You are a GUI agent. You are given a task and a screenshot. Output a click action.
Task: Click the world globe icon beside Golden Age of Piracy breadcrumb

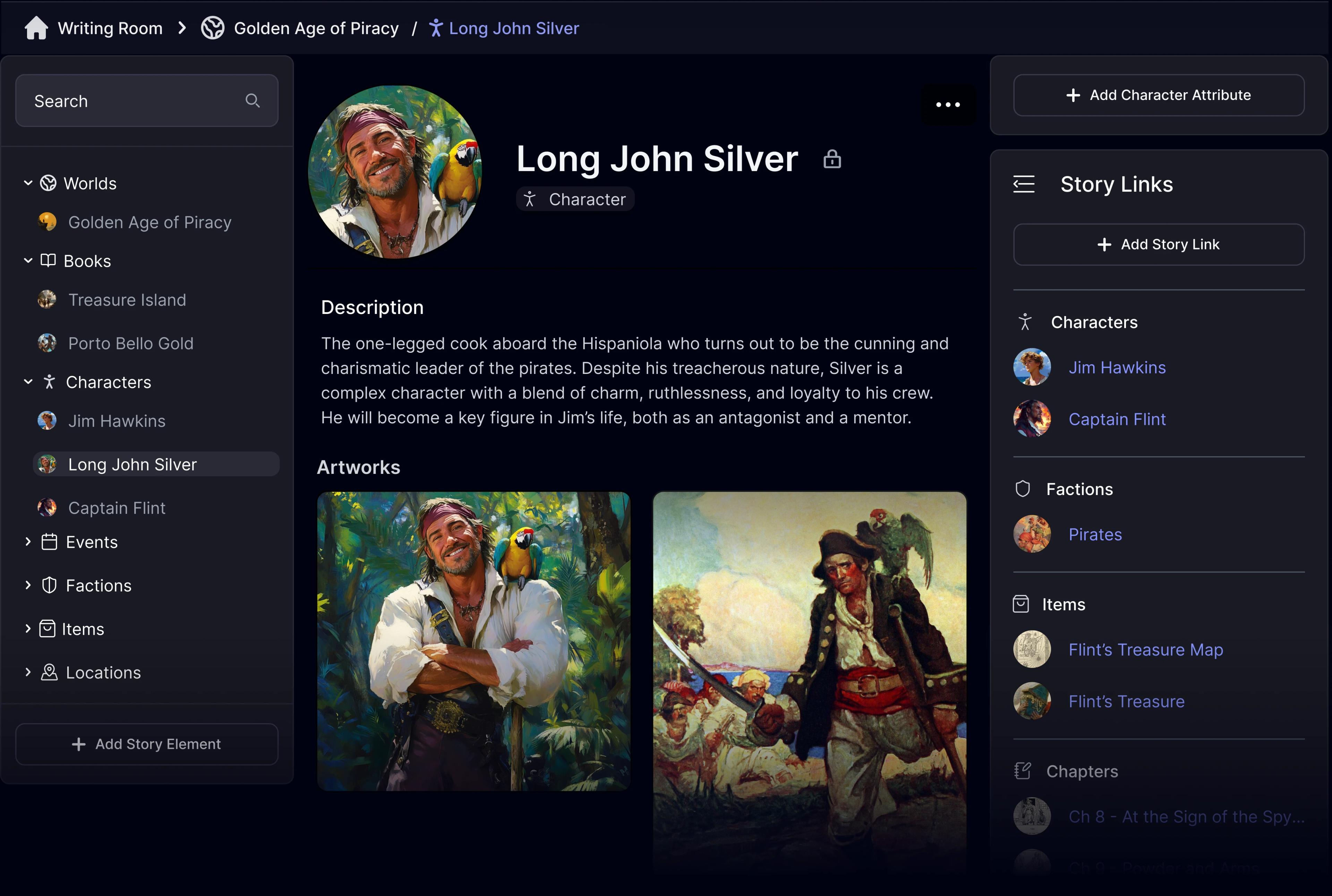pos(213,28)
